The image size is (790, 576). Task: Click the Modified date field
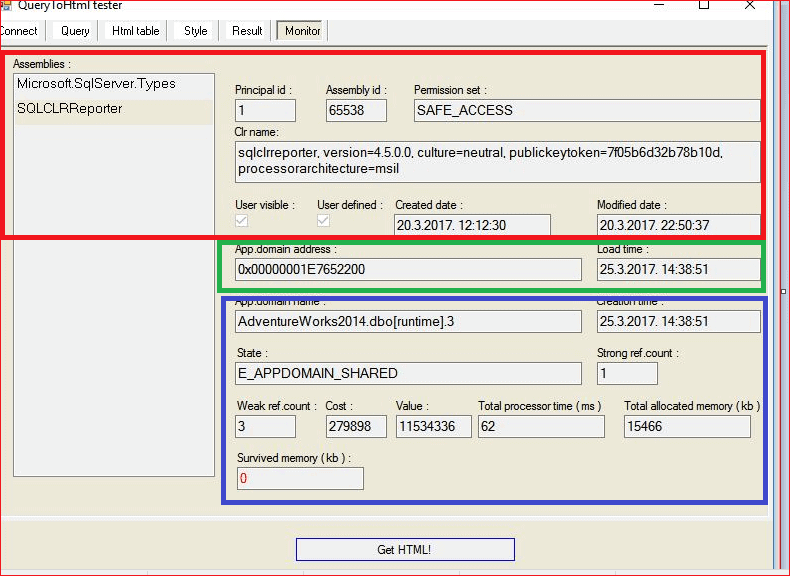(679, 225)
